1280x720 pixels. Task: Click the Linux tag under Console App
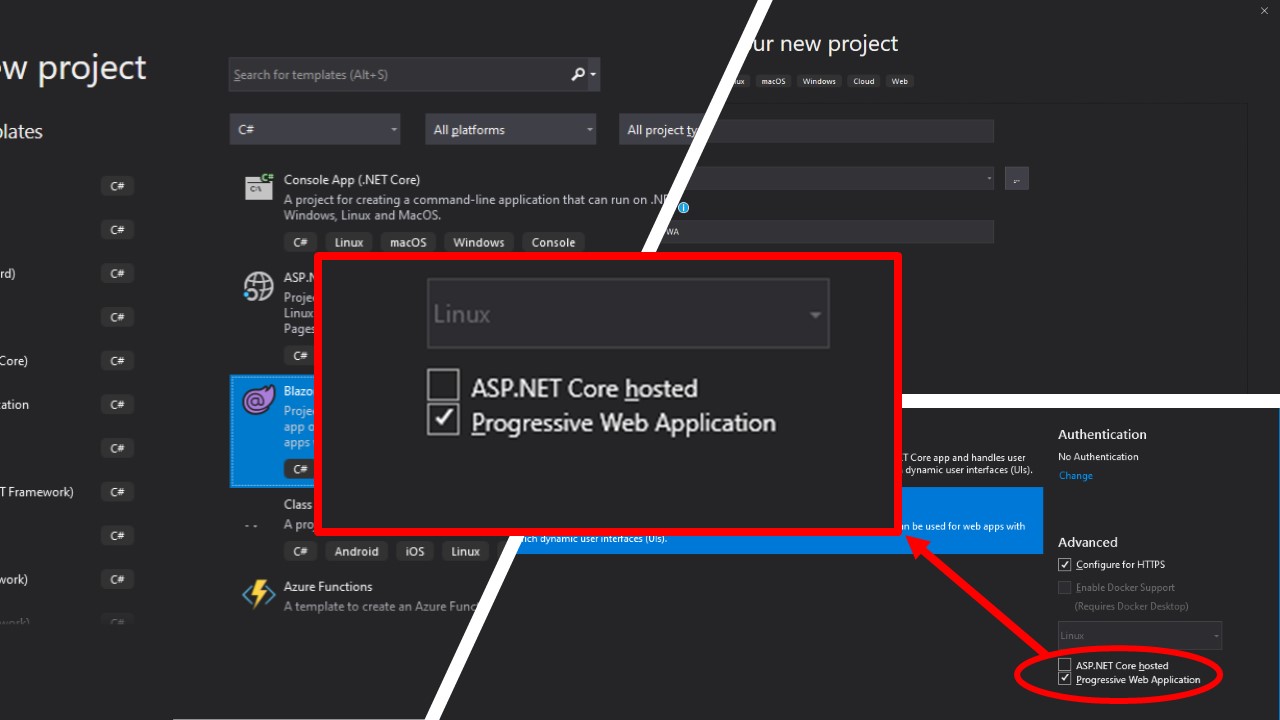point(349,242)
